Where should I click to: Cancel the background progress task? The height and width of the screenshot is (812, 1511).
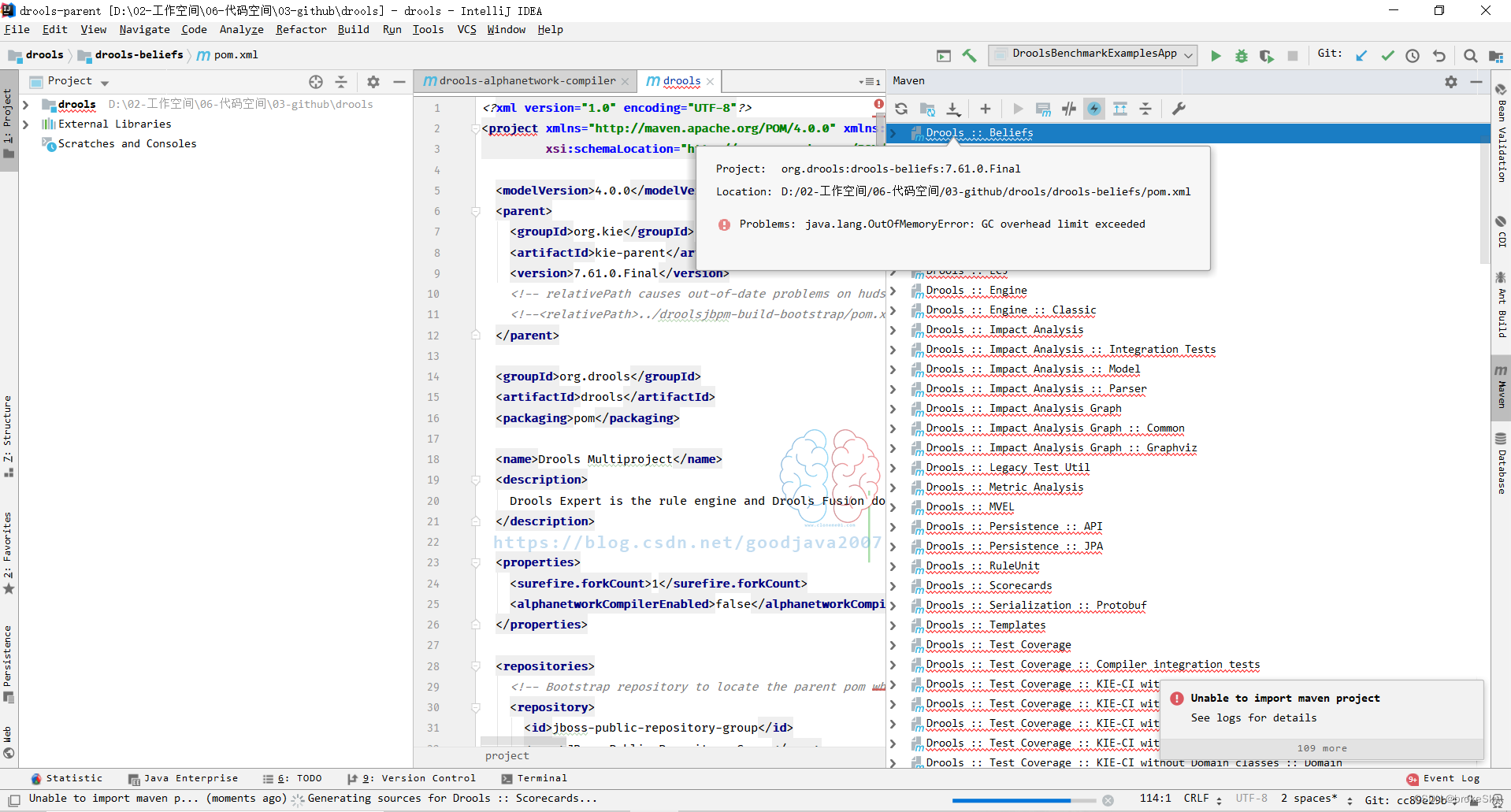tap(1108, 800)
